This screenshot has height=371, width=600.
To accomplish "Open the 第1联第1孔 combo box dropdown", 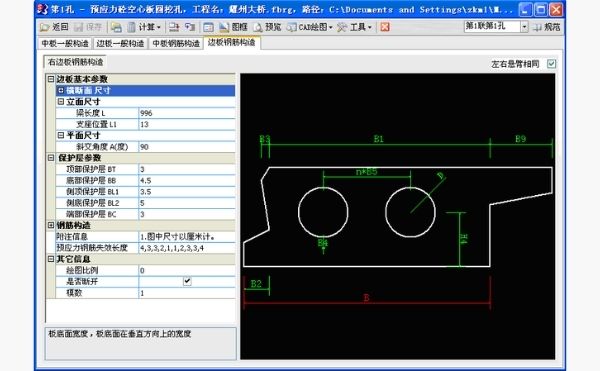I will (x=524, y=26).
